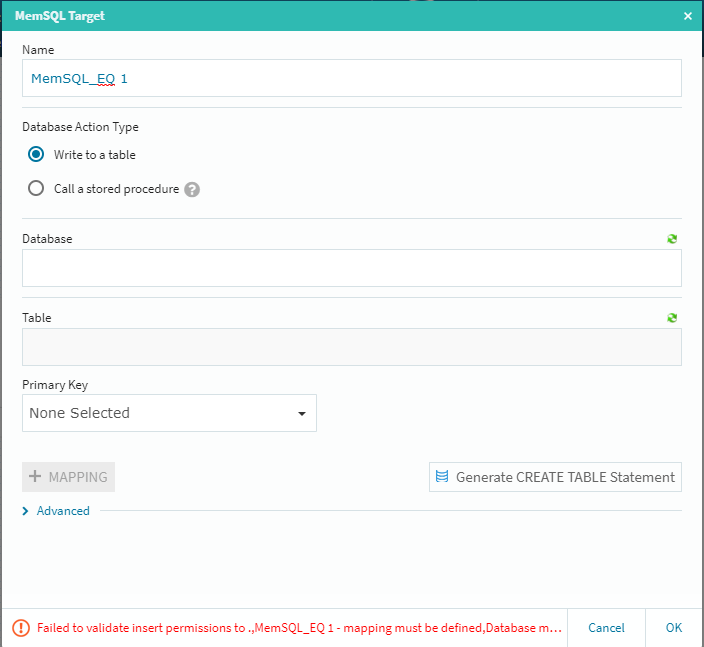Click the validation error message
The height and width of the screenshot is (647, 704).
tap(299, 628)
